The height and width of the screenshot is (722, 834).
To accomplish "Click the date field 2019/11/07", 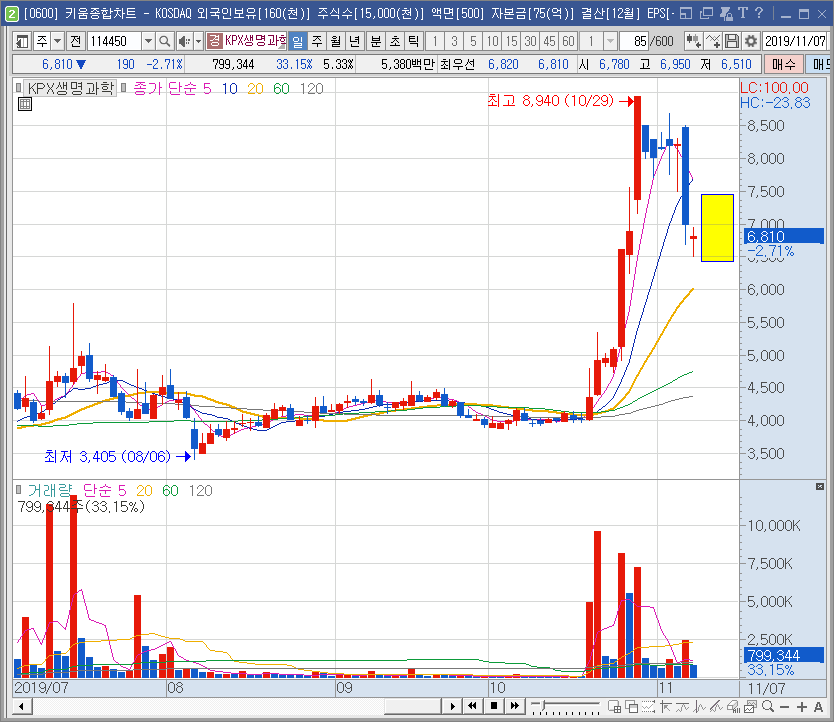I will coord(795,41).
